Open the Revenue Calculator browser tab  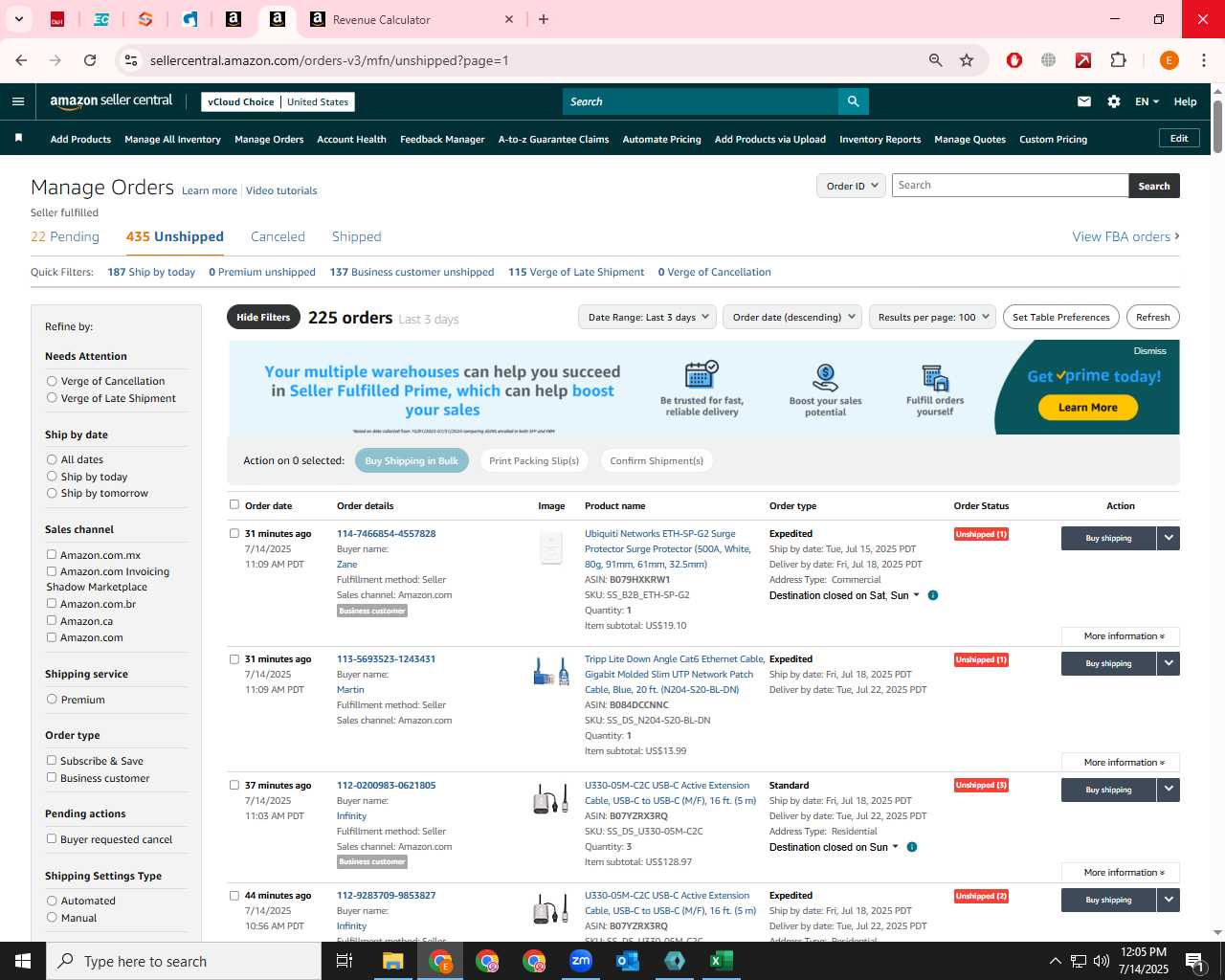pyautogui.click(x=412, y=19)
